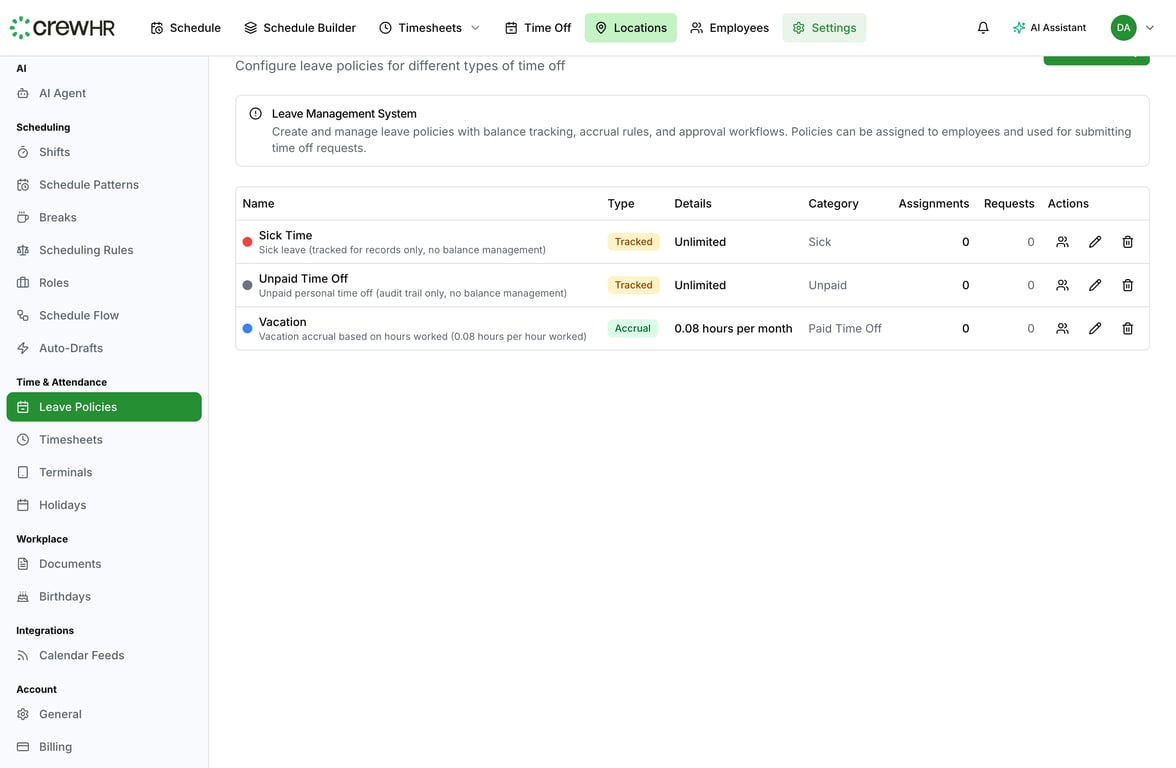Select Holidays in the sidebar
This screenshot has width=1176, height=768.
pyautogui.click(x=62, y=505)
